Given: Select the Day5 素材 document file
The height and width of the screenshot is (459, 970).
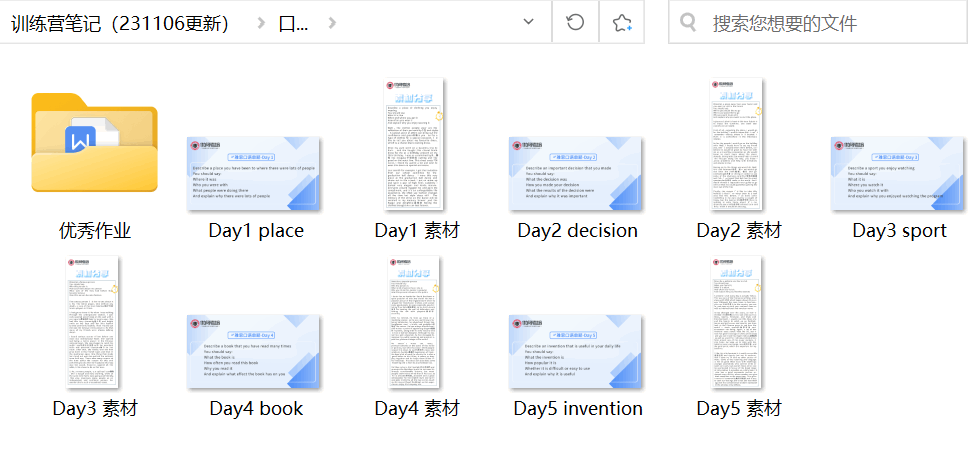Looking at the screenshot, I should (x=738, y=322).
